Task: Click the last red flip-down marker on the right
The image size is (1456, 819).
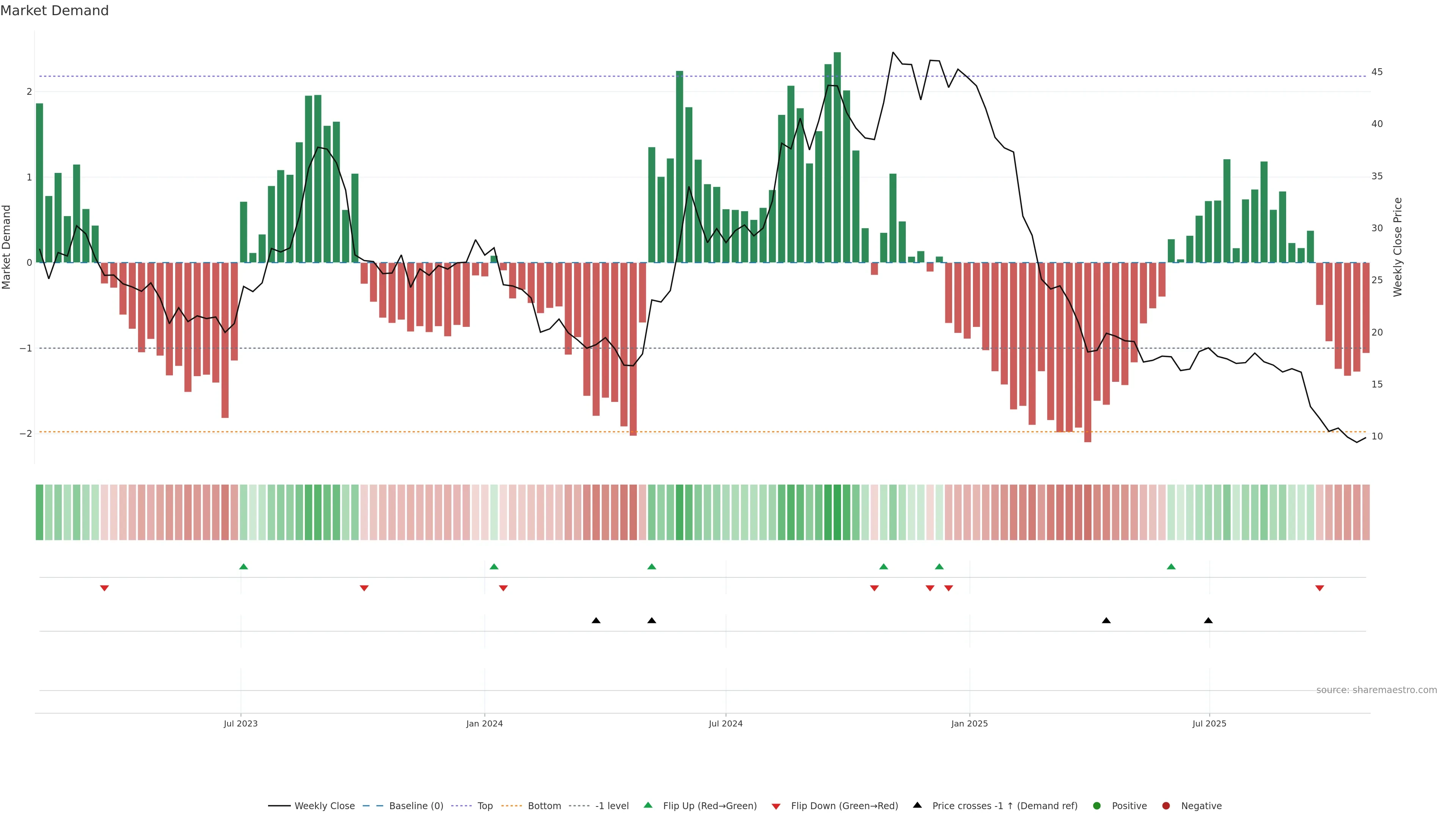Action: point(1320,588)
